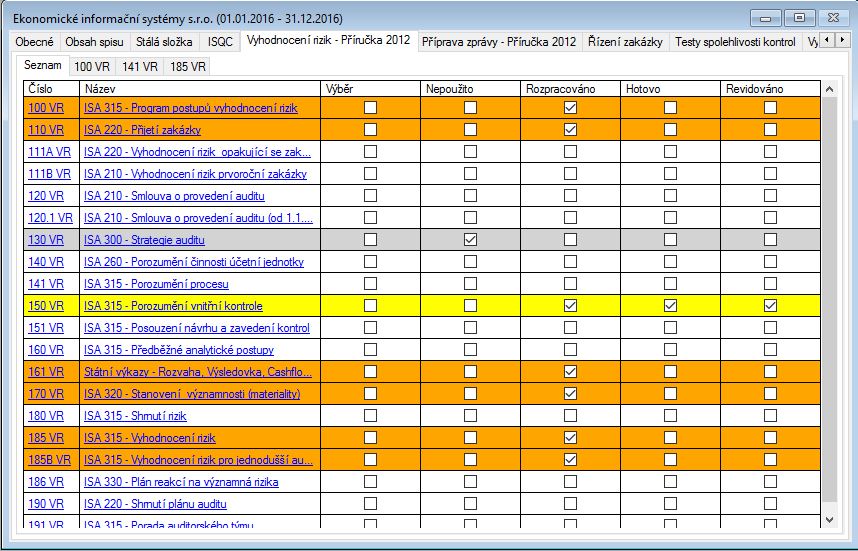858x551 pixels.
Task: Uncheck Nepoužito for 130 VR
Action: click(470, 240)
